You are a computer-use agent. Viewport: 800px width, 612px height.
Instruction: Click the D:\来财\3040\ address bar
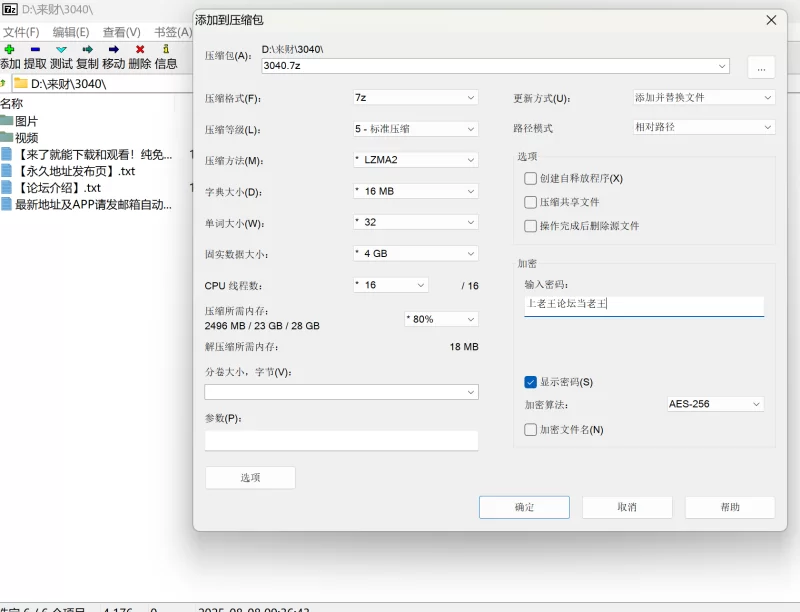pyautogui.click(x=102, y=84)
